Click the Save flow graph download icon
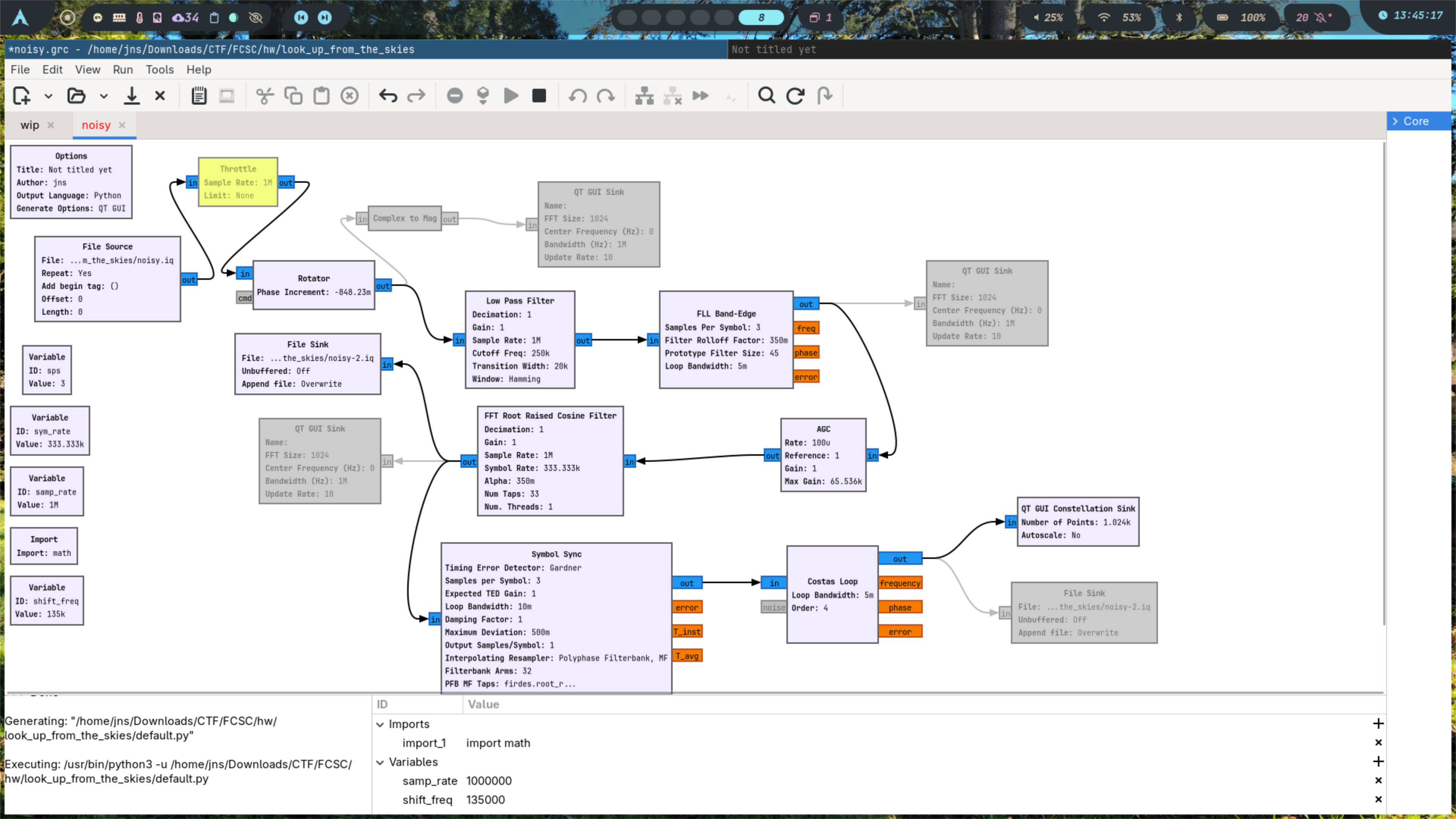 [x=132, y=96]
